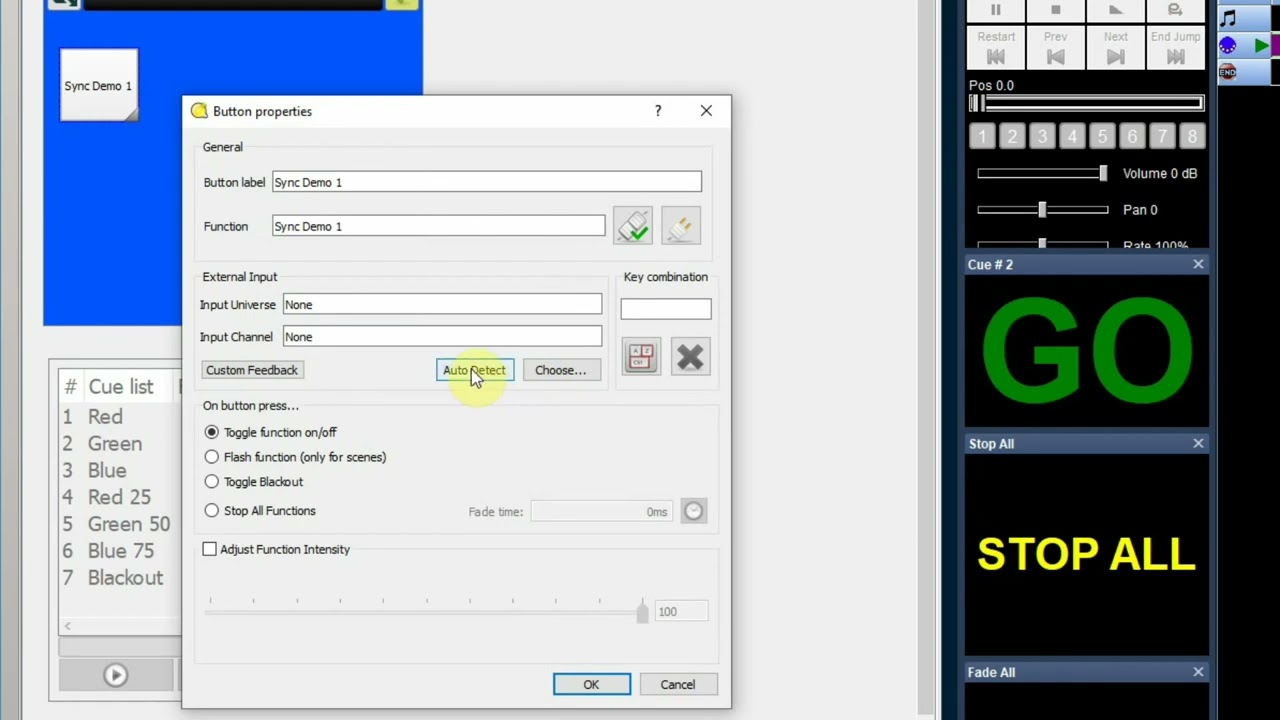Play the cue list with round play button
The height and width of the screenshot is (720, 1280).
(x=115, y=675)
